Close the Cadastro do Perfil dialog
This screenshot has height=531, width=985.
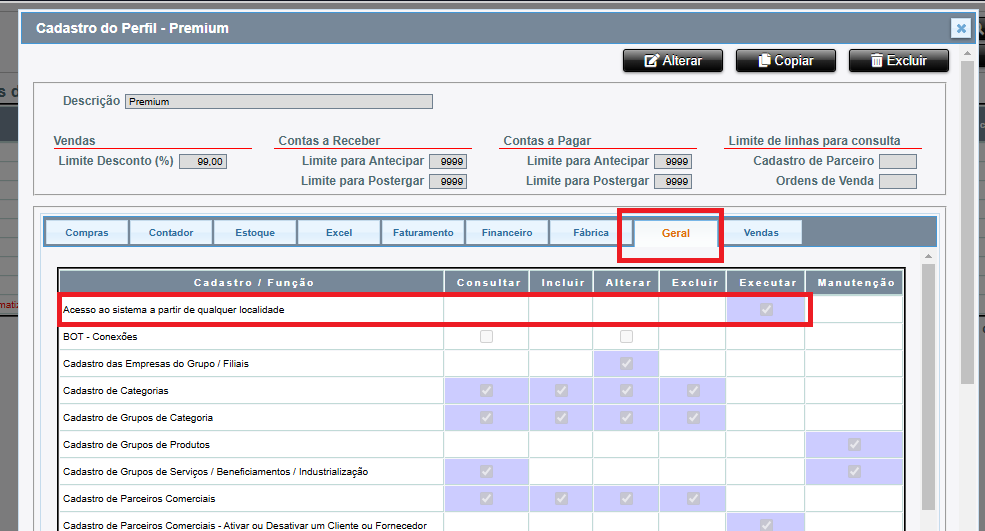[960, 29]
